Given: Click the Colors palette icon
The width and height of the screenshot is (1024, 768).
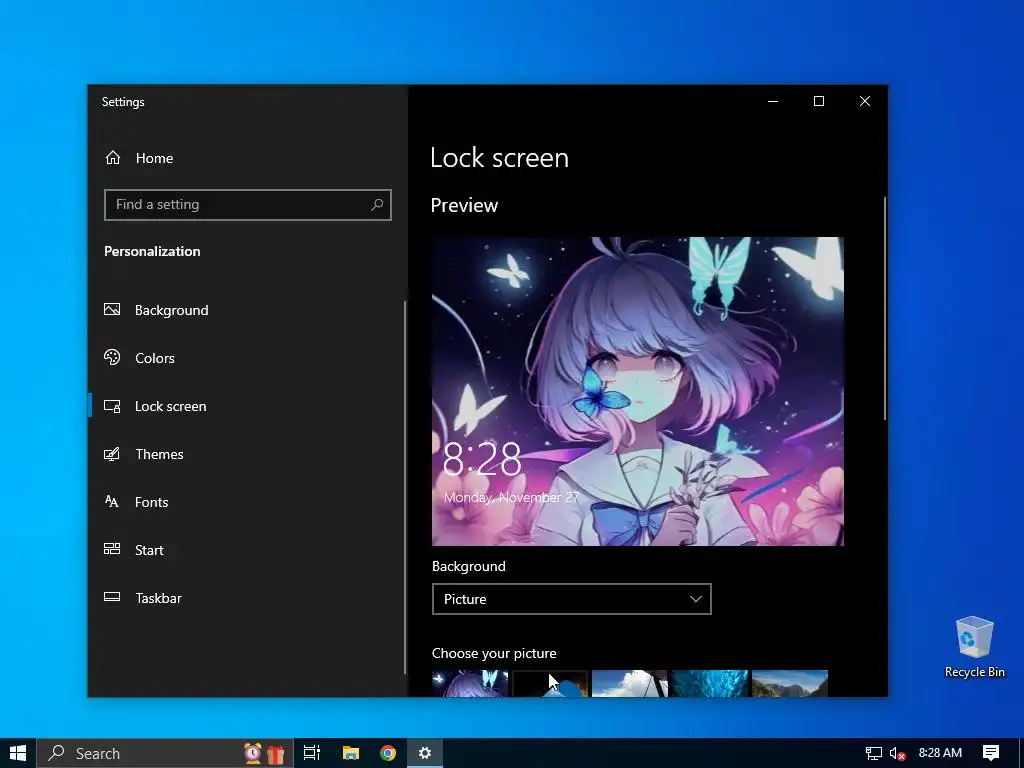Looking at the screenshot, I should click(x=112, y=357).
